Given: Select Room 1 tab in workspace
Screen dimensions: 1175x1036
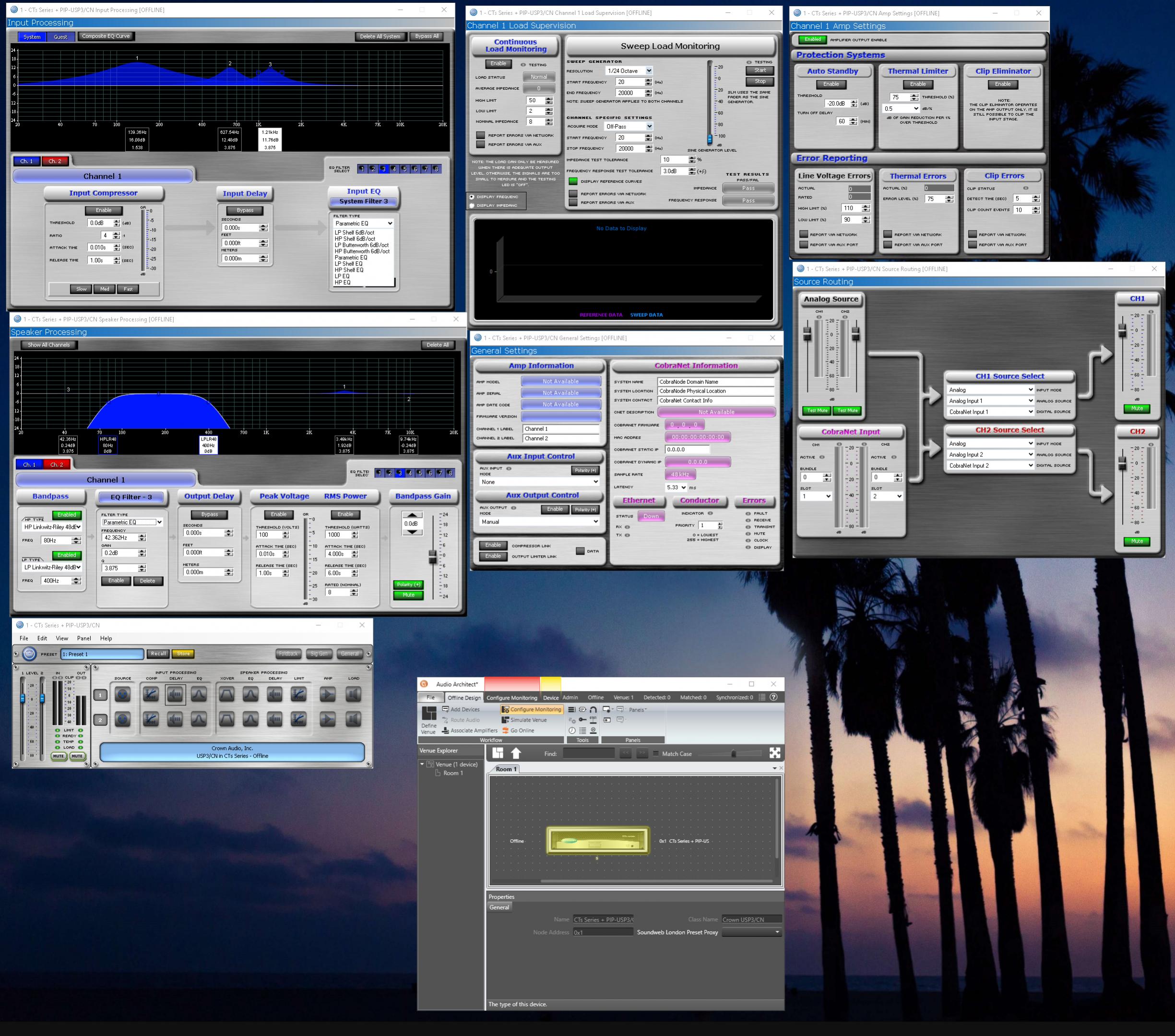Looking at the screenshot, I should pyautogui.click(x=506, y=769).
